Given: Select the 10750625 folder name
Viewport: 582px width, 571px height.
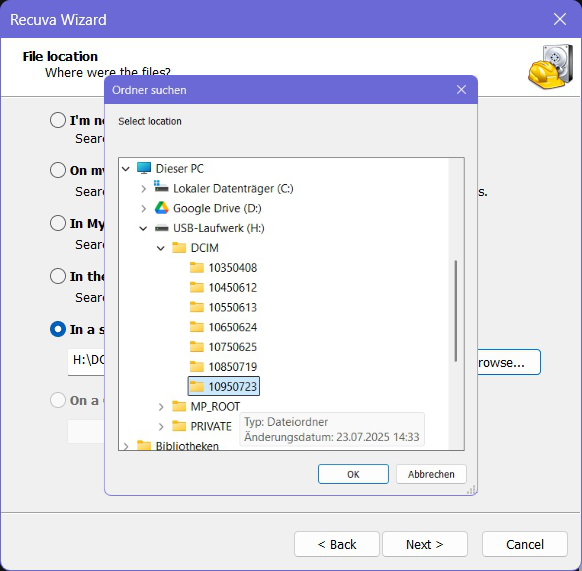Looking at the screenshot, I should (x=232, y=346).
